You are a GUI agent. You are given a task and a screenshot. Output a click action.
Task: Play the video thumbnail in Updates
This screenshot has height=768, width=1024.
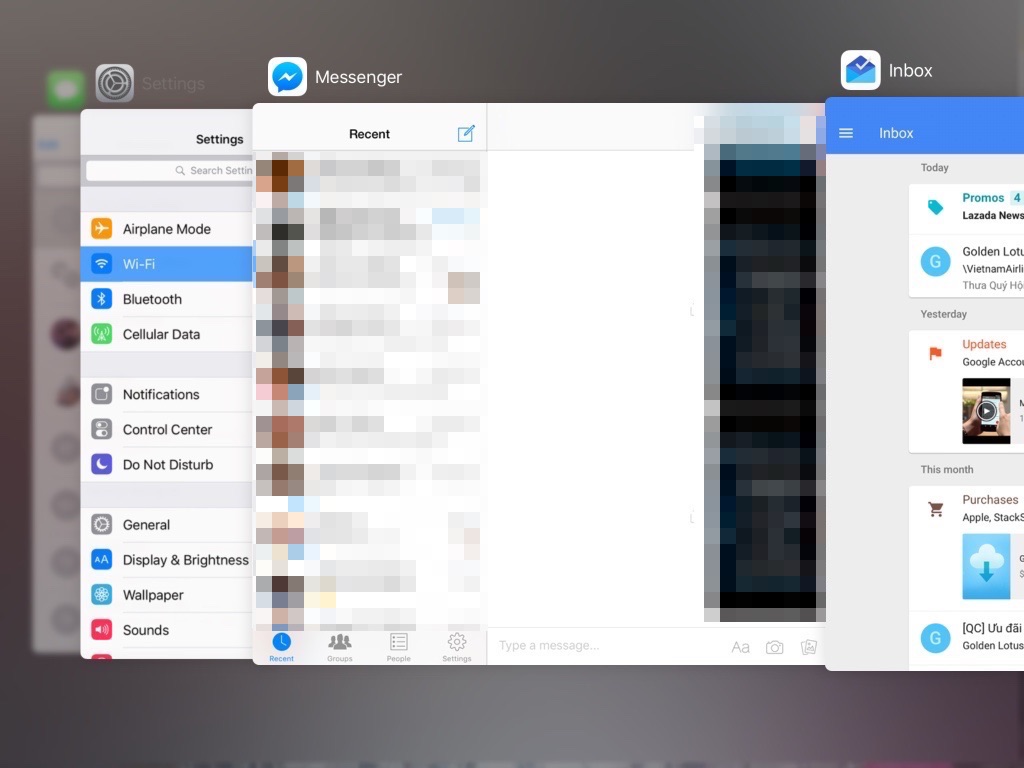987,410
